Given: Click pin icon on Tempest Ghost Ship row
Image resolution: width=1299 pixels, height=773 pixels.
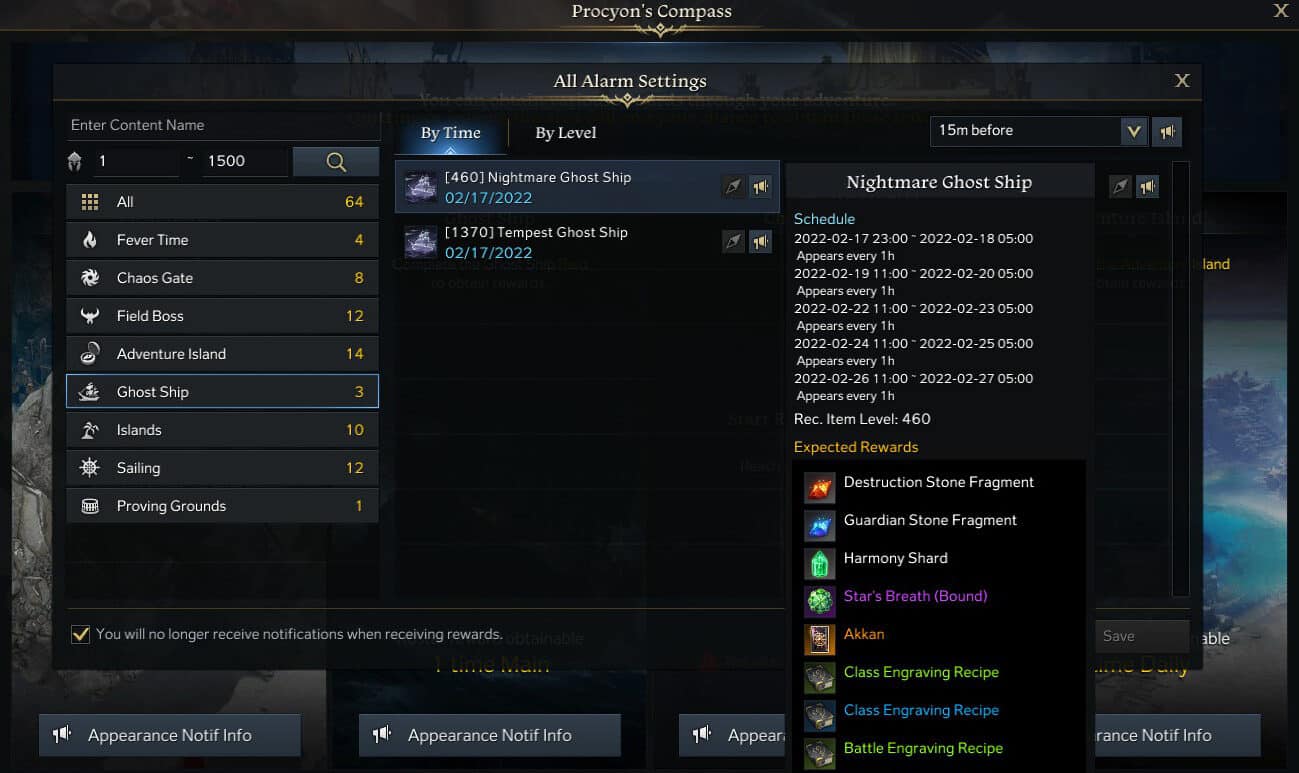Looking at the screenshot, I should coord(734,241).
